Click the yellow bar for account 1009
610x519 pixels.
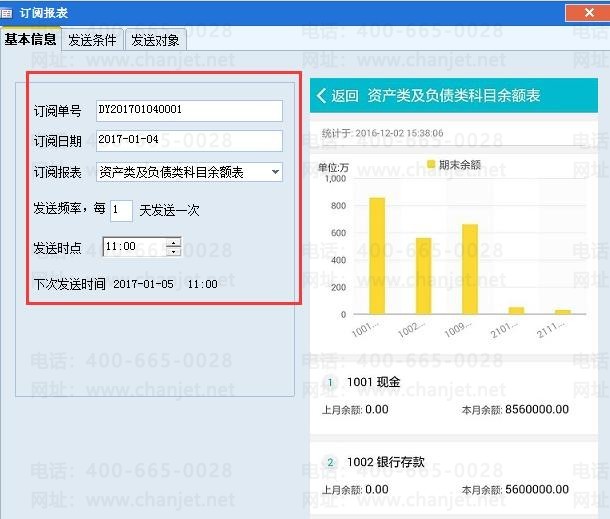pyautogui.click(x=470, y=269)
